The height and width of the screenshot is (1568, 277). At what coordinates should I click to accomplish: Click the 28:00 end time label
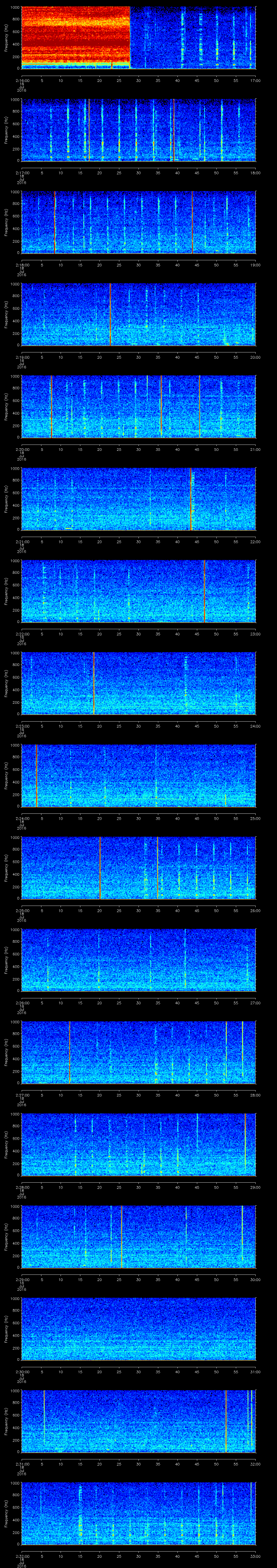tap(255, 1095)
